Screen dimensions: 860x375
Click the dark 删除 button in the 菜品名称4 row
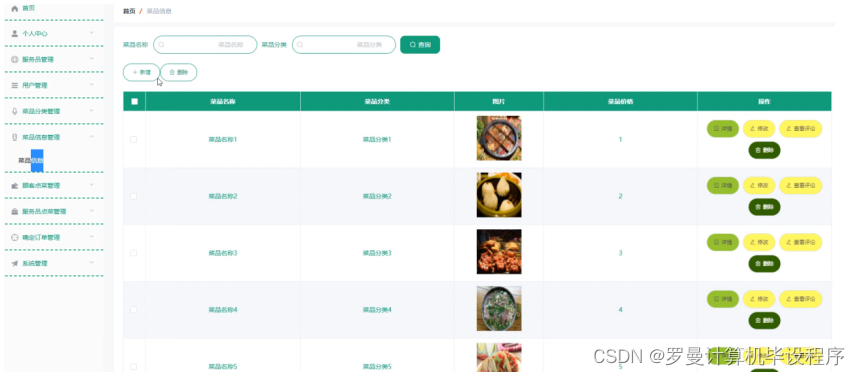pos(765,321)
